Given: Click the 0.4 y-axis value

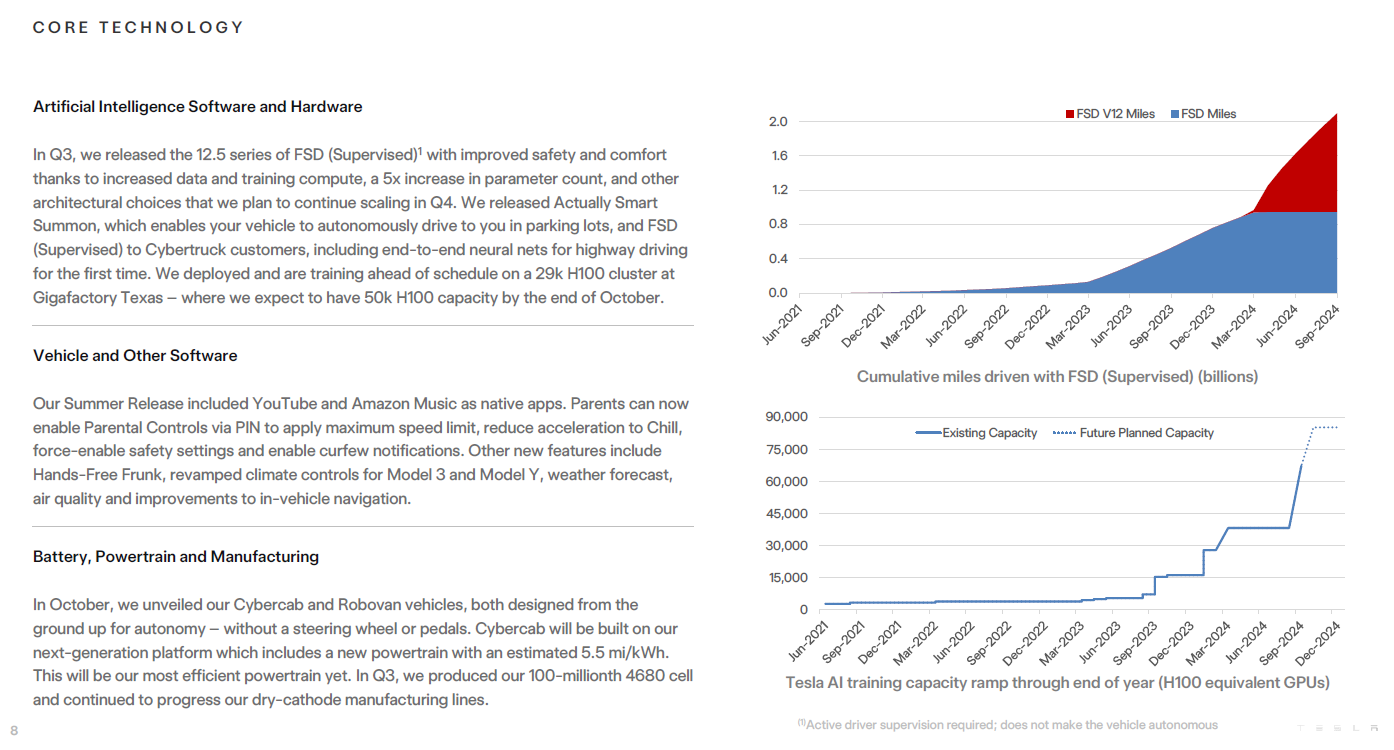Looking at the screenshot, I should [779, 259].
